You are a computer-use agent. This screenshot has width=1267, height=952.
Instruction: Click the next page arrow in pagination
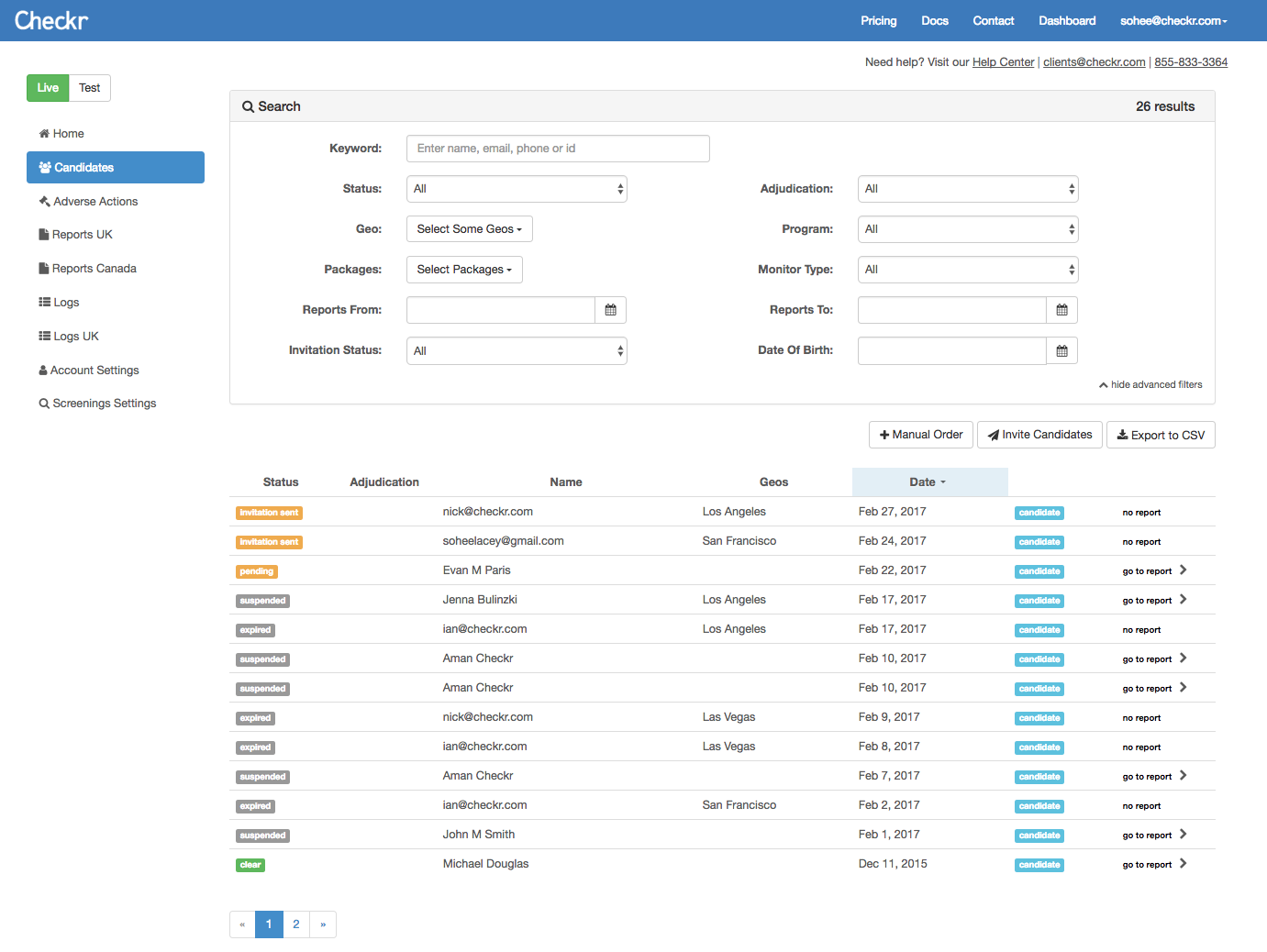(x=323, y=924)
